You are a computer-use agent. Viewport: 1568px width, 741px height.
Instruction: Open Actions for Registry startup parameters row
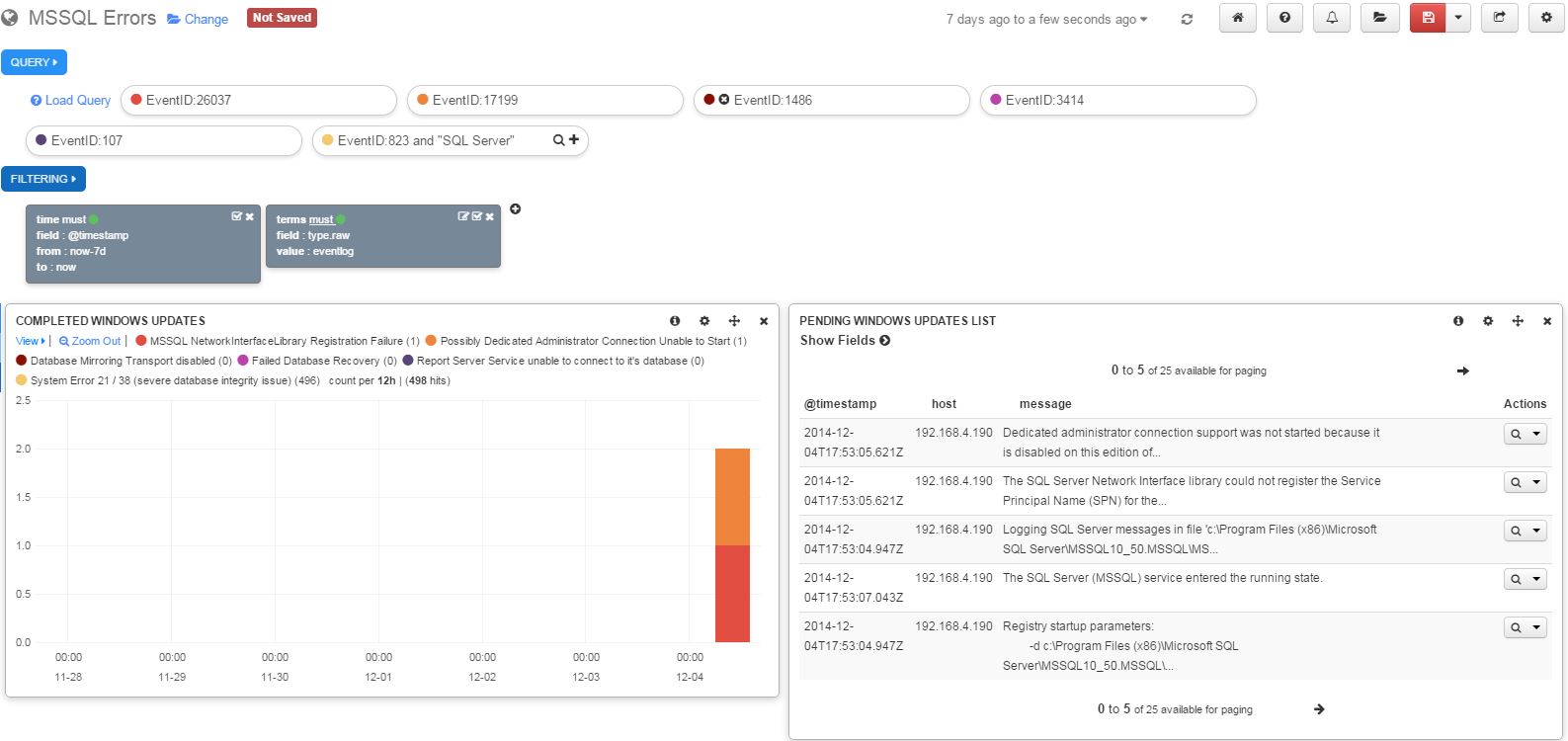(x=1526, y=627)
